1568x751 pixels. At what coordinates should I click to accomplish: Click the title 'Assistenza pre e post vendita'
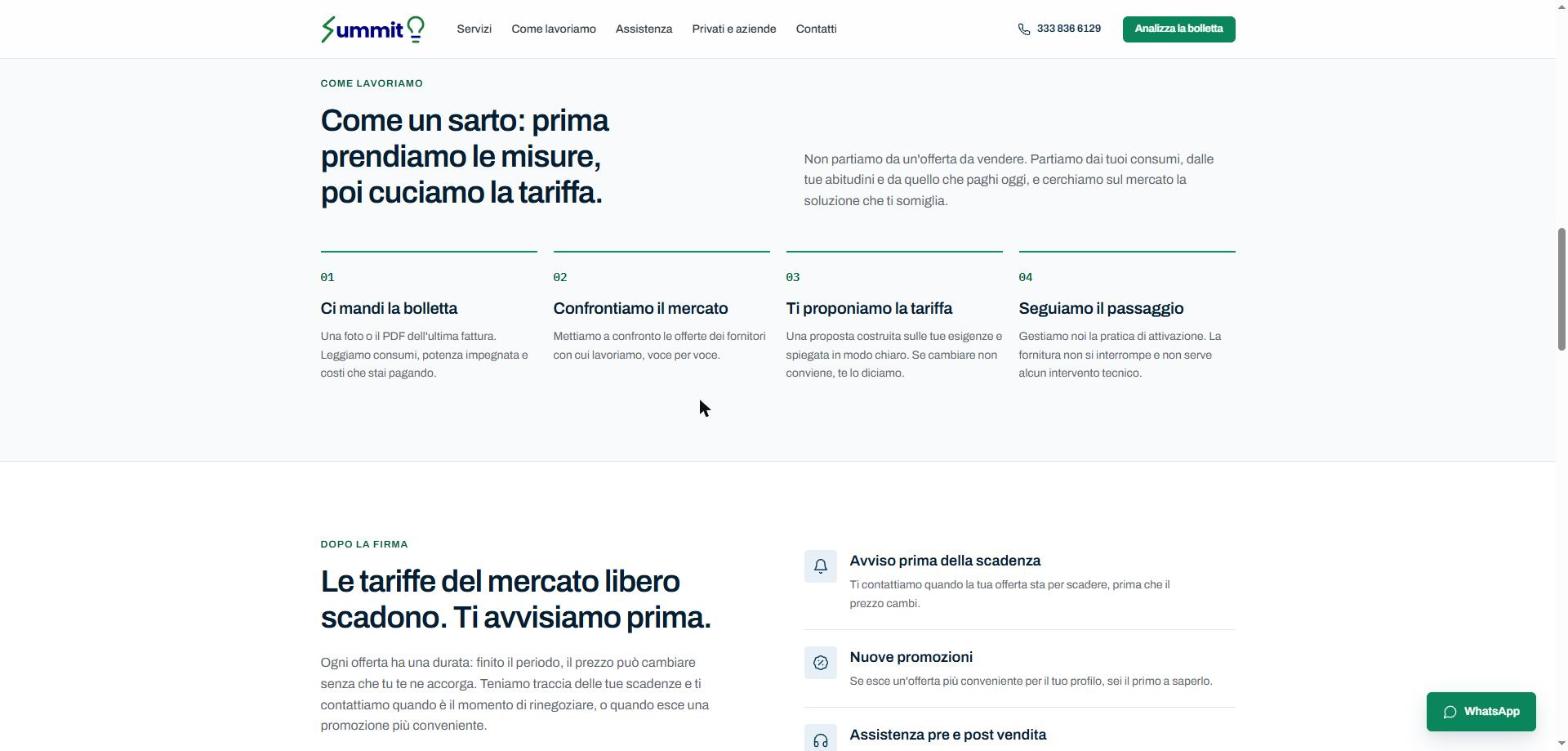coord(948,735)
